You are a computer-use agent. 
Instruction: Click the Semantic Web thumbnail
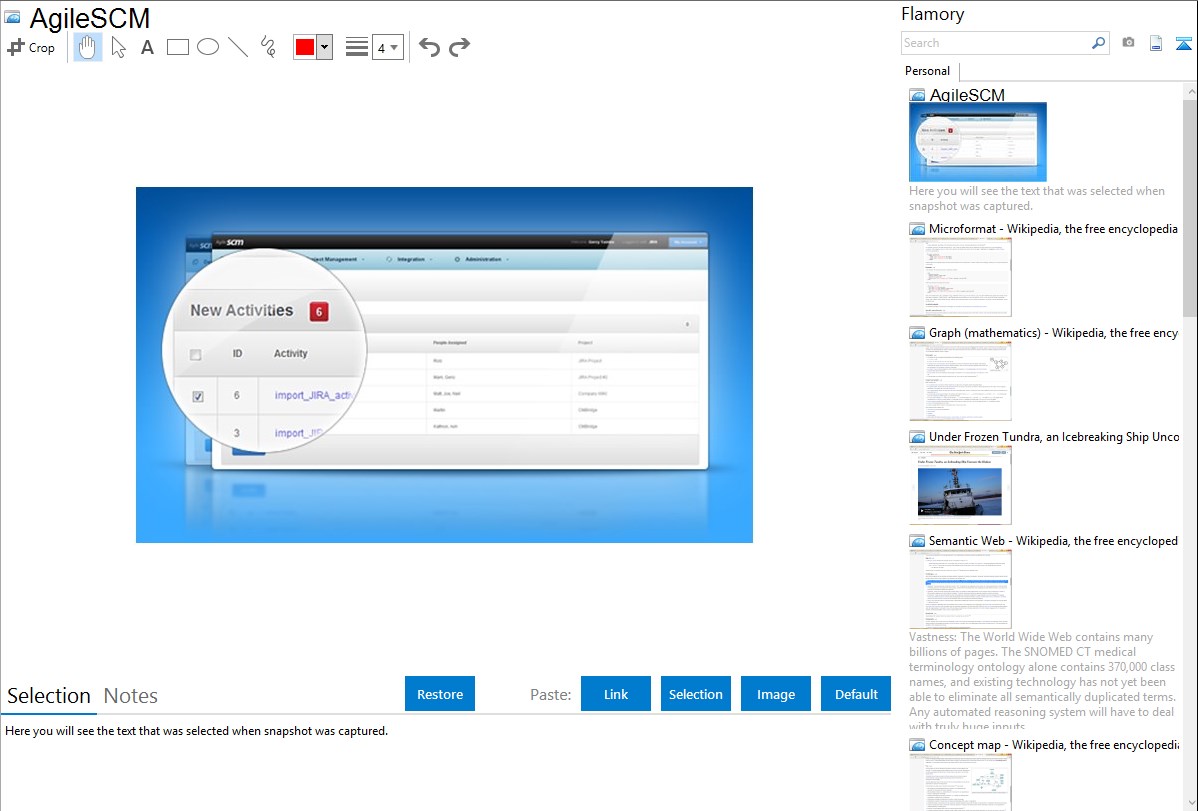960,589
